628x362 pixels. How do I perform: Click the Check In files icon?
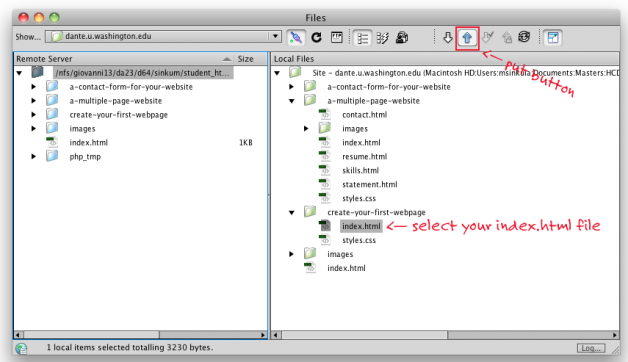tap(507, 38)
